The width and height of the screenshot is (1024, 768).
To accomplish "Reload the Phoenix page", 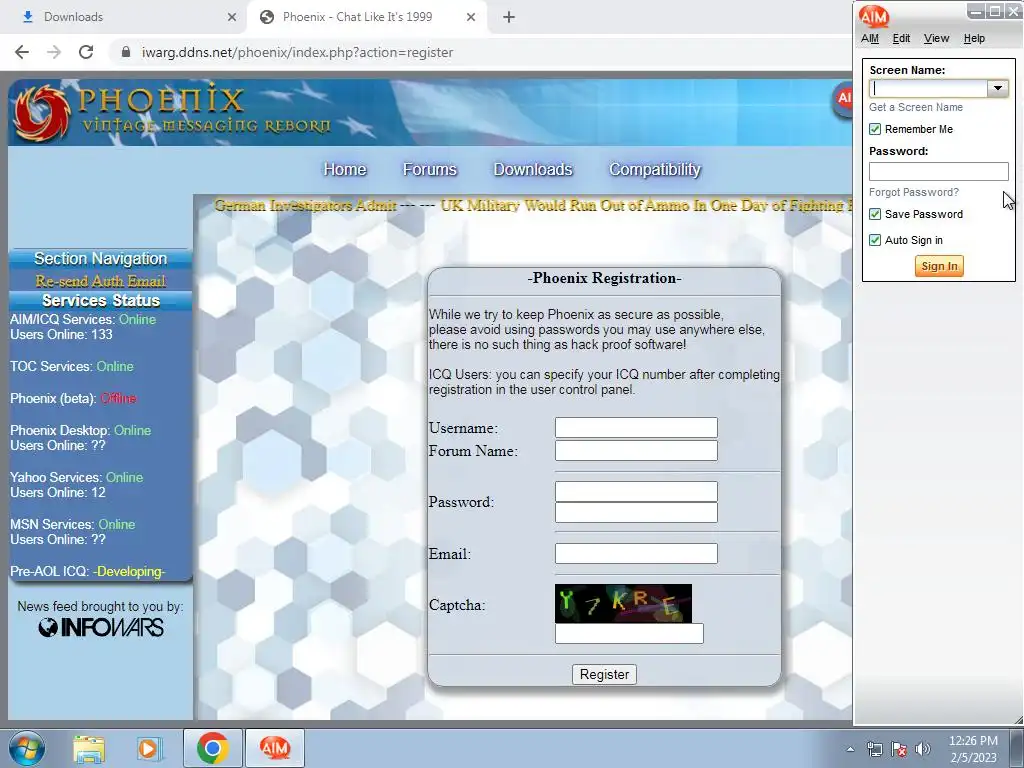I will 86,52.
